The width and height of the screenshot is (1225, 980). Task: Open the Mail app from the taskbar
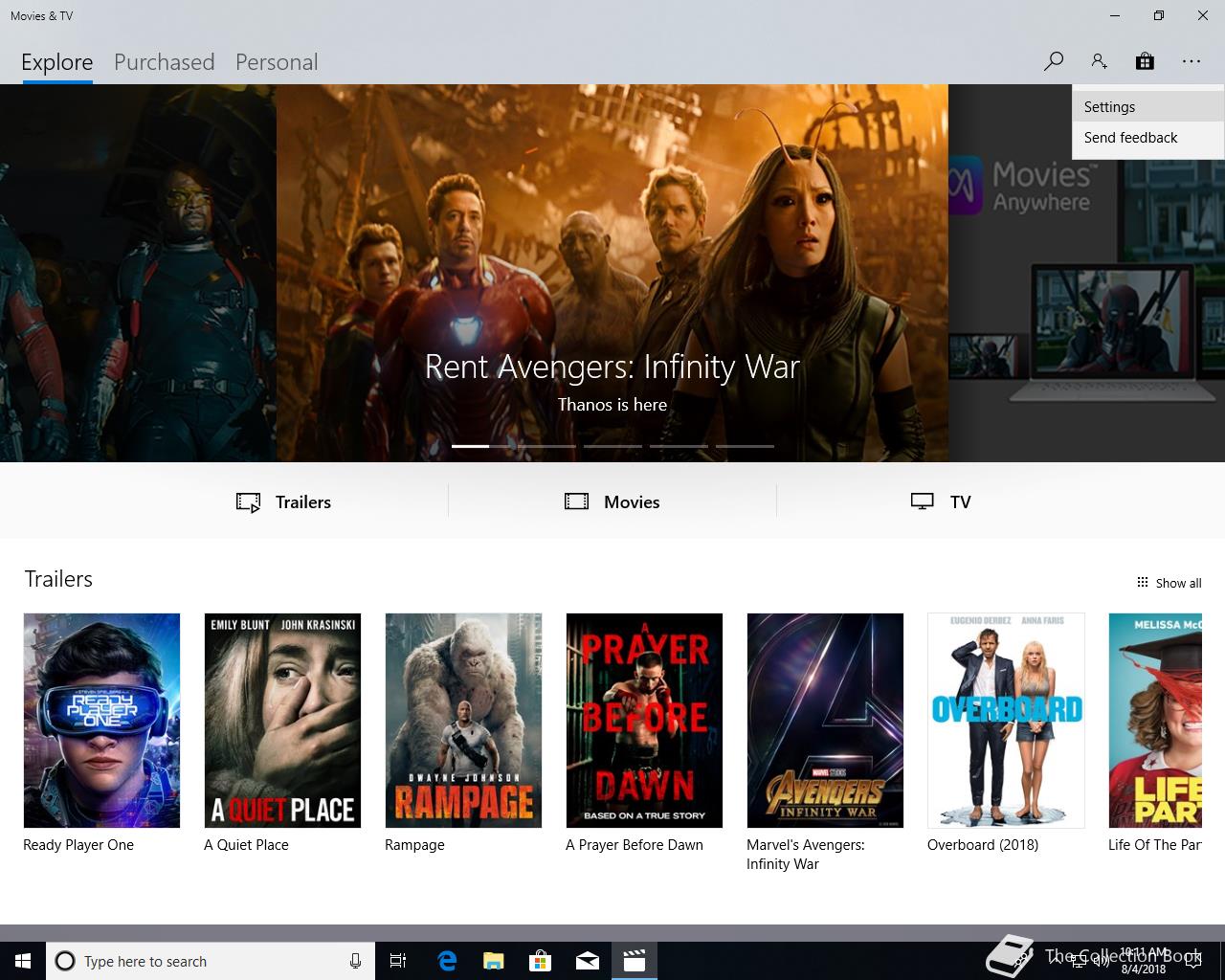pyautogui.click(x=588, y=961)
